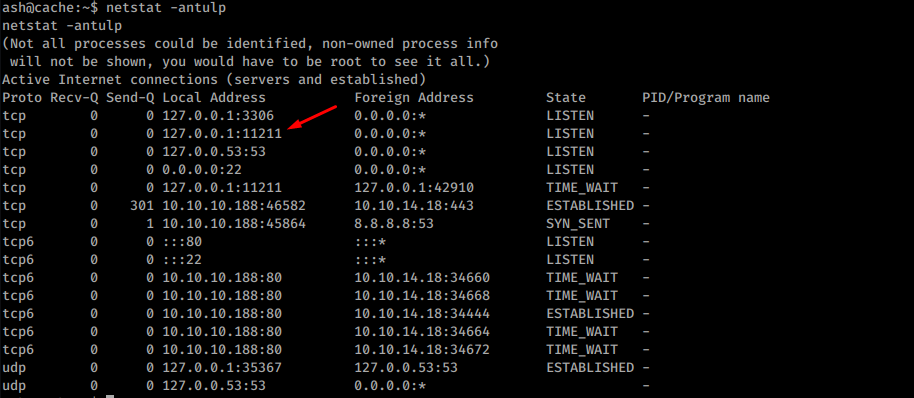The height and width of the screenshot is (398, 914).
Task: Click local address 0.0.0.0:22
Action: pos(202,170)
